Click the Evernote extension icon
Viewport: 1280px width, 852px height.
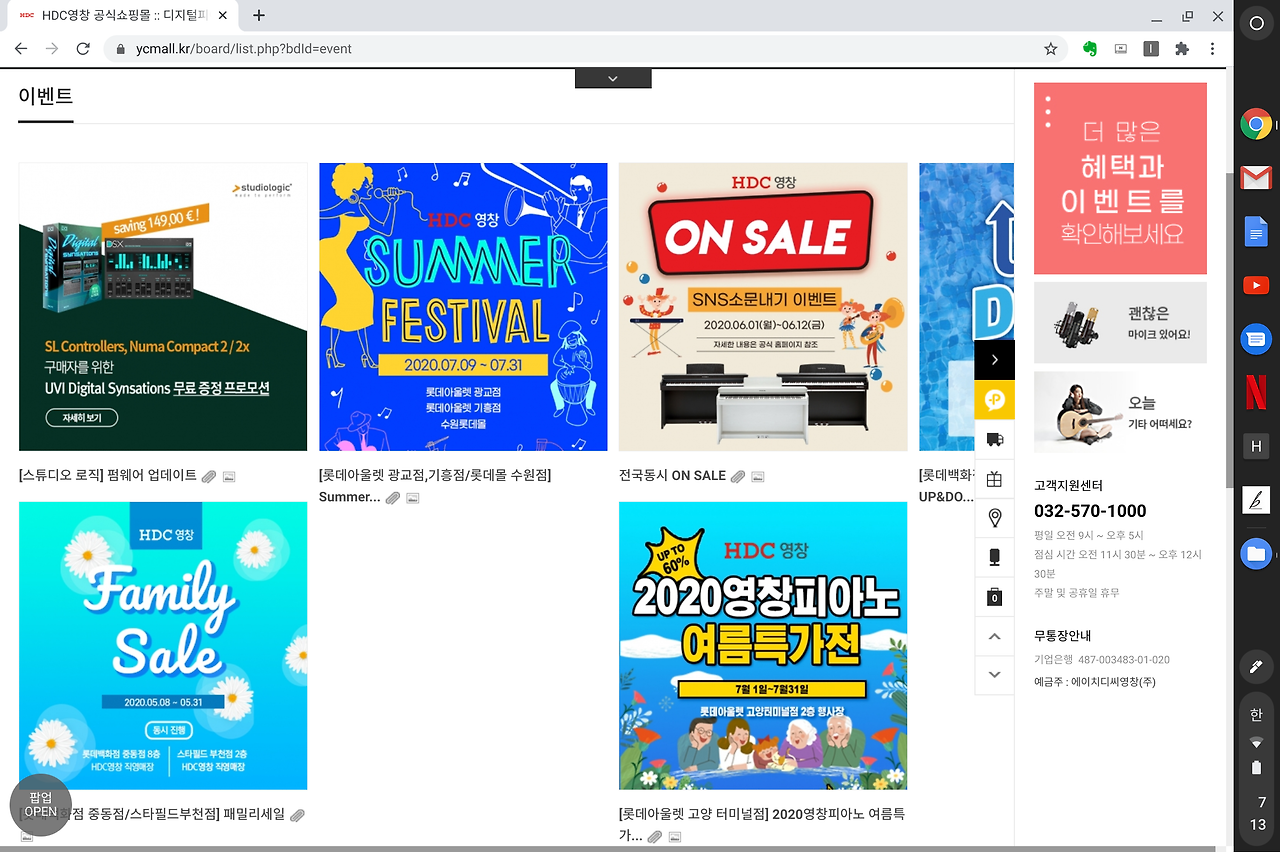coord(1090,48)
